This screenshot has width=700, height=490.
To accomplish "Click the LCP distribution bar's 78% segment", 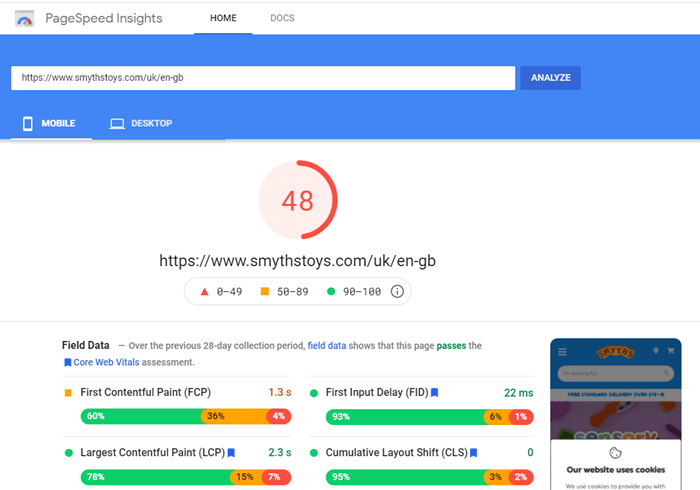I will 156,477.
